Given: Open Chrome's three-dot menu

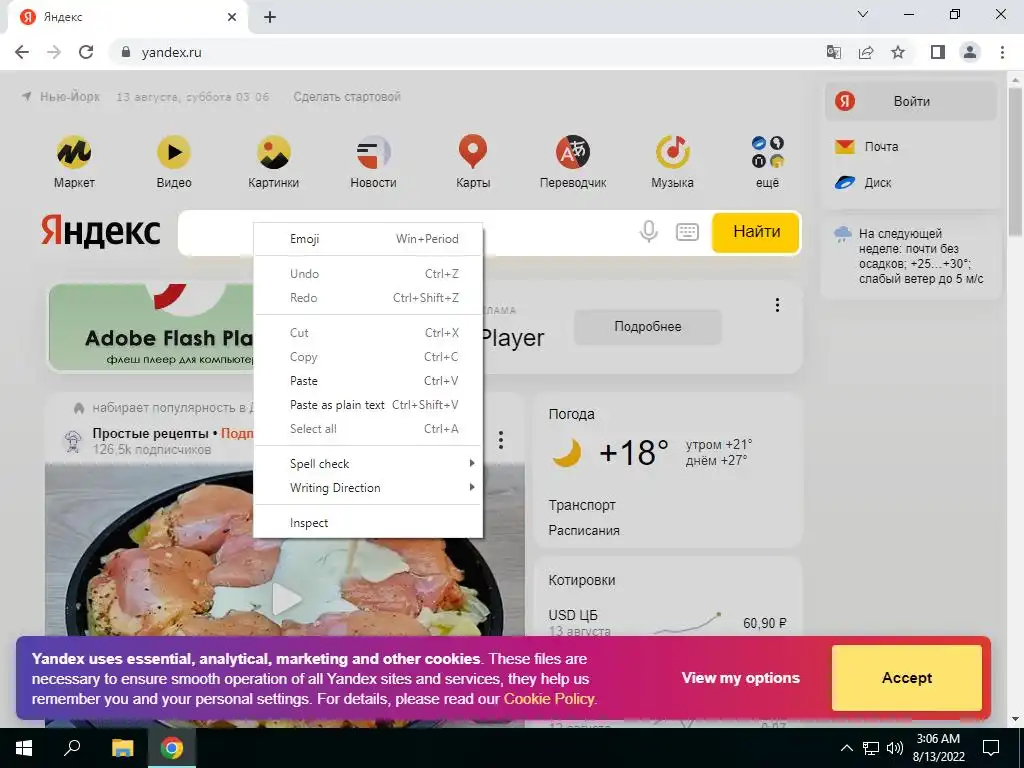Looking at the screenshot, I should (1002, 52).
